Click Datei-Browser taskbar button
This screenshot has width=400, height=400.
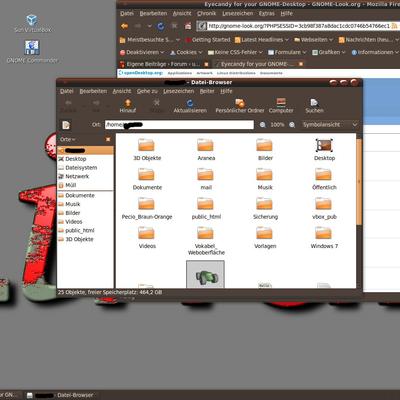(60, 395)
